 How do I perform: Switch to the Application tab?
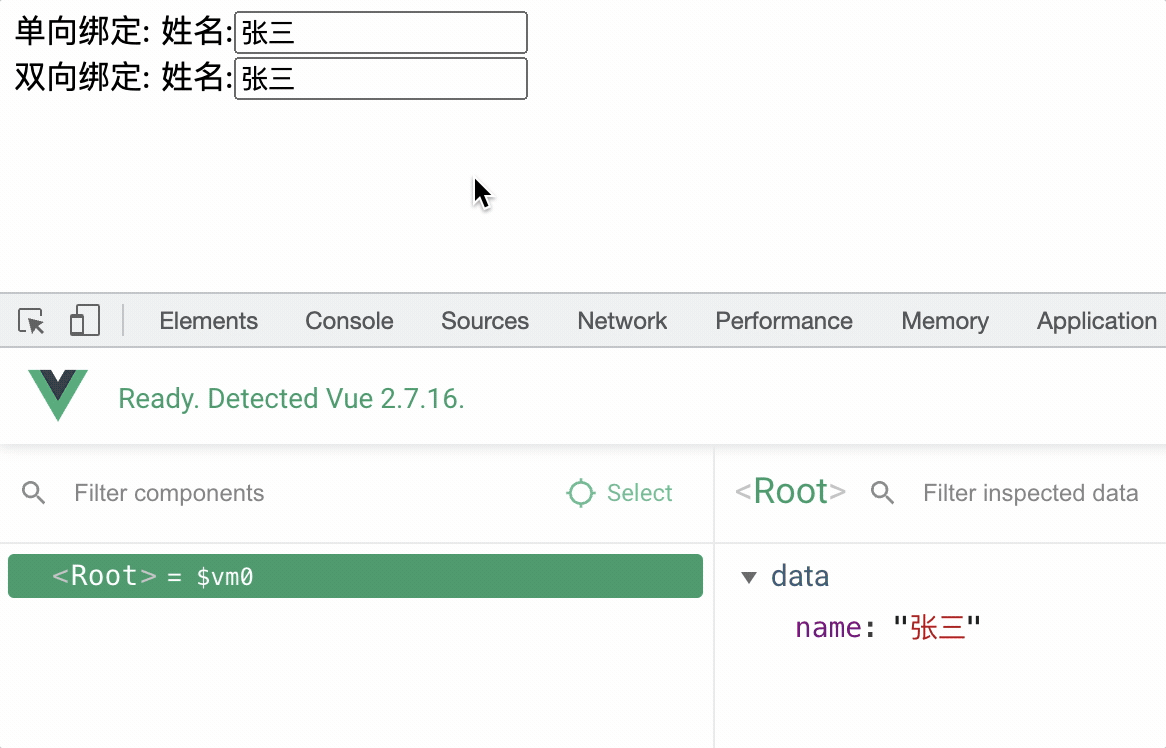(1096, 321)
